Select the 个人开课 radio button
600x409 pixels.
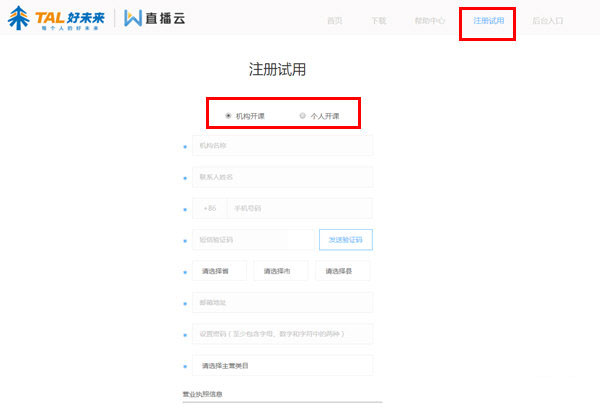click(303, 116)
